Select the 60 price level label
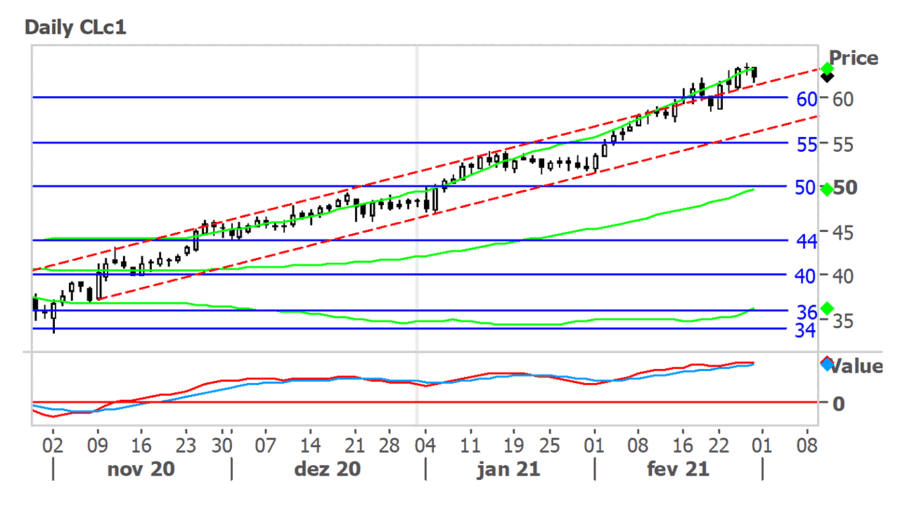This screenshot has width=900, height=506. [x=807, y=98]
